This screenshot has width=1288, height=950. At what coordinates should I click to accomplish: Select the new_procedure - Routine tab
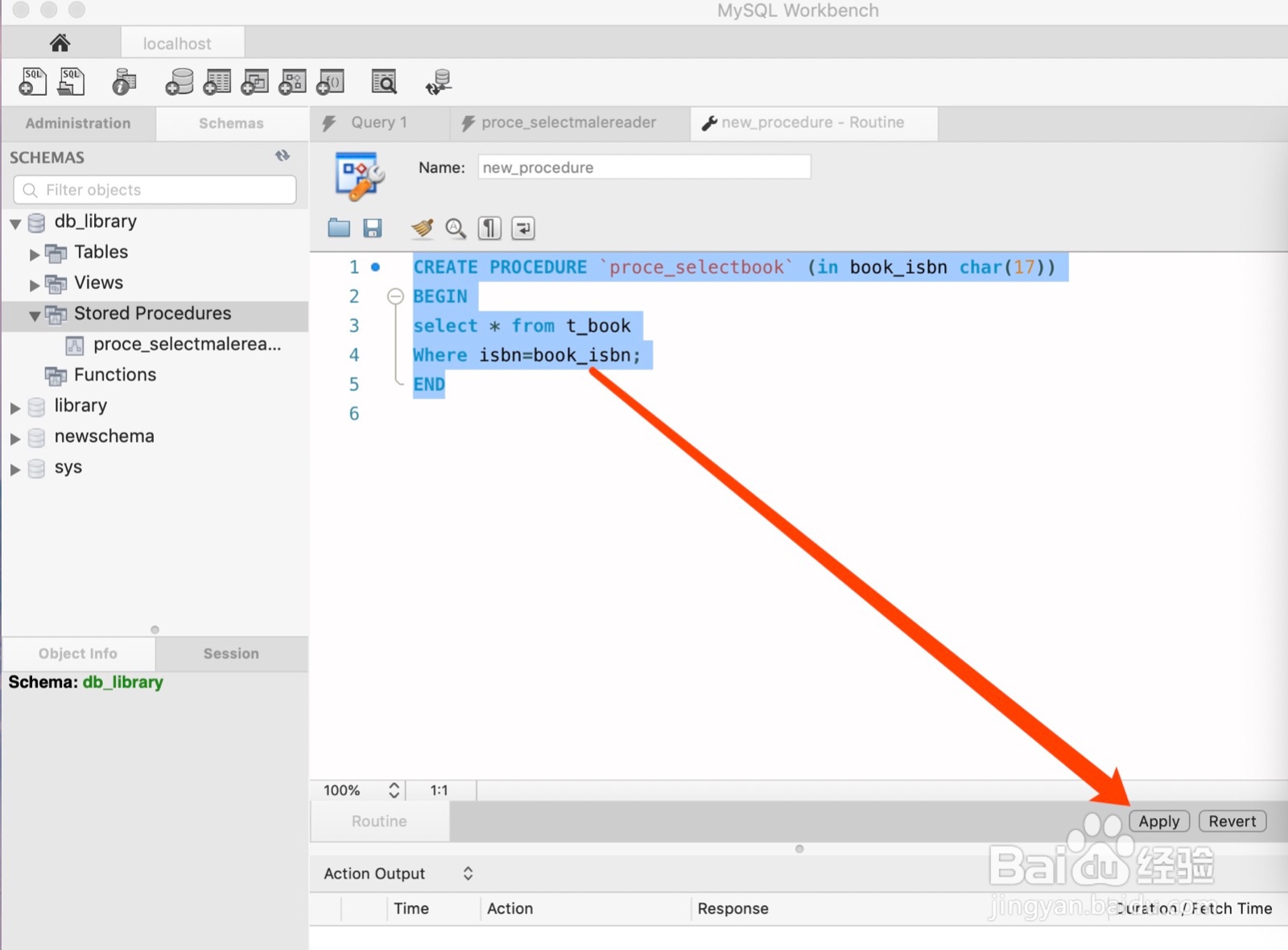coord(813,122)
